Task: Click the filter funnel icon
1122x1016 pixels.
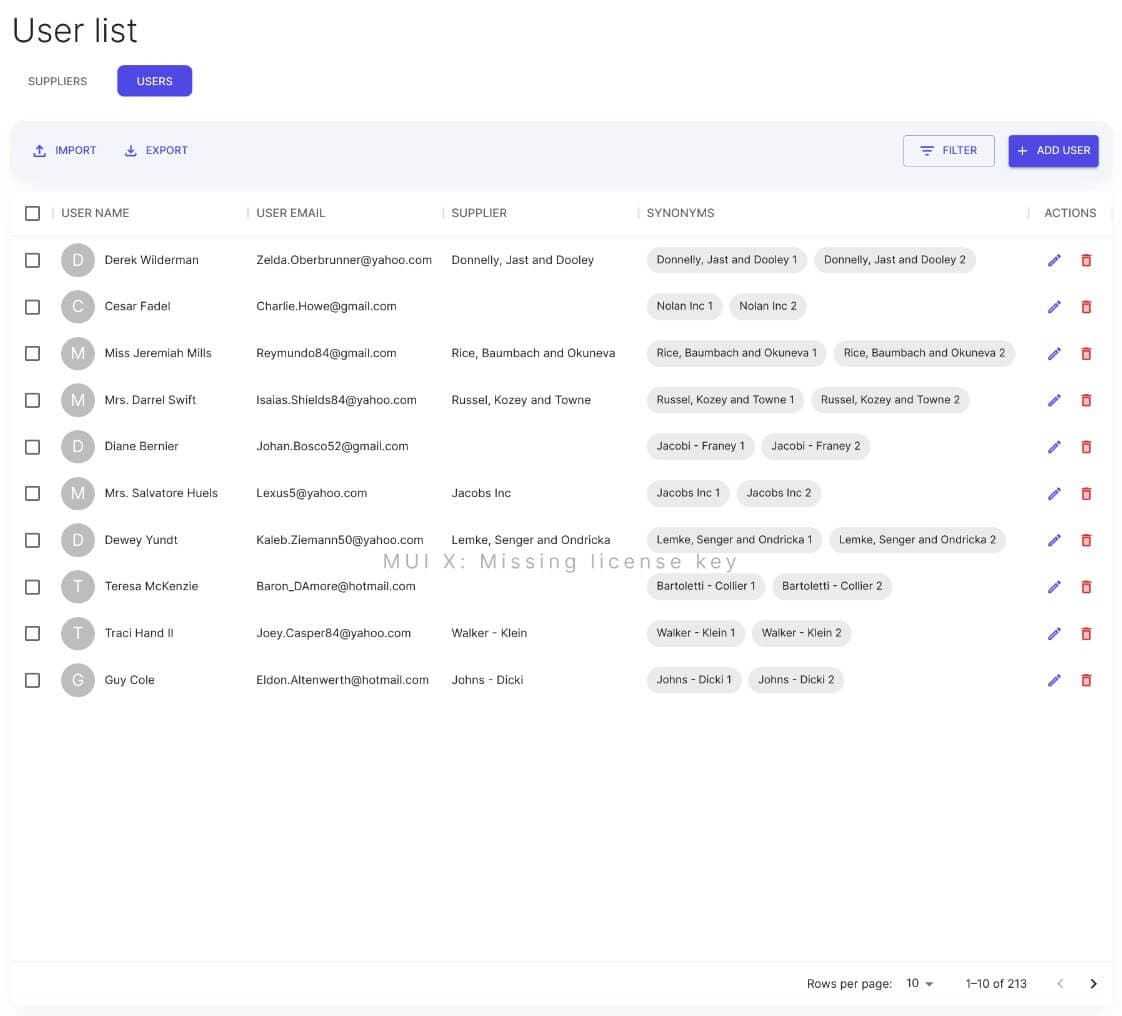Action: click(925, 150)
